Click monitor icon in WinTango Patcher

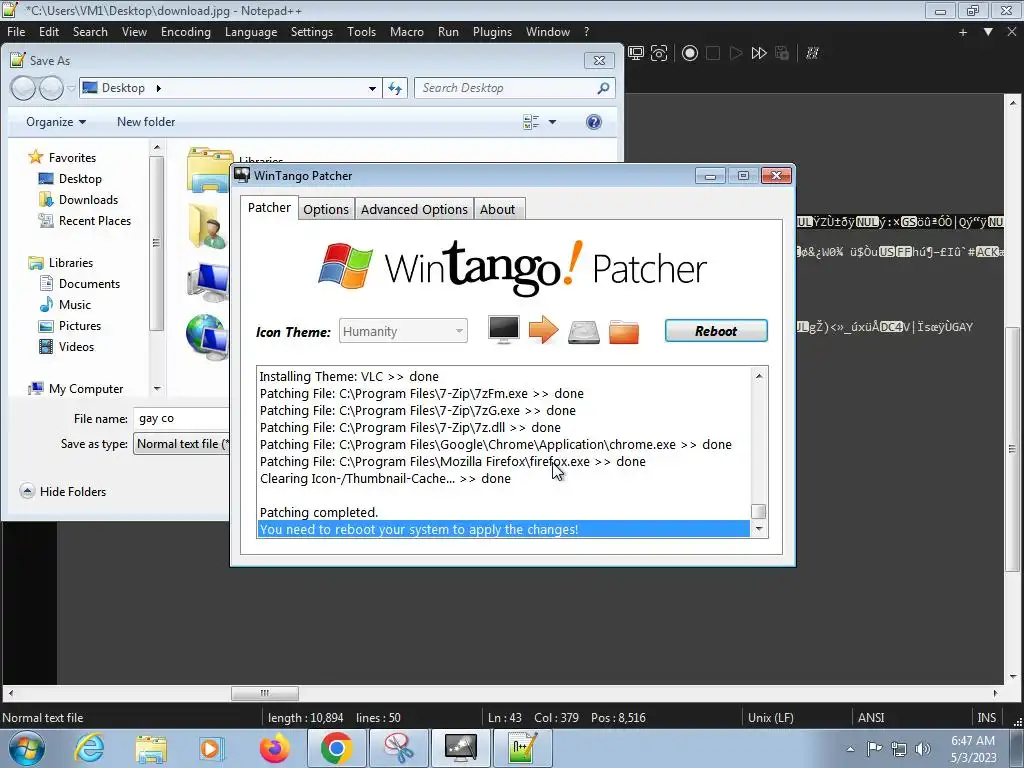(x=504, y=329)
